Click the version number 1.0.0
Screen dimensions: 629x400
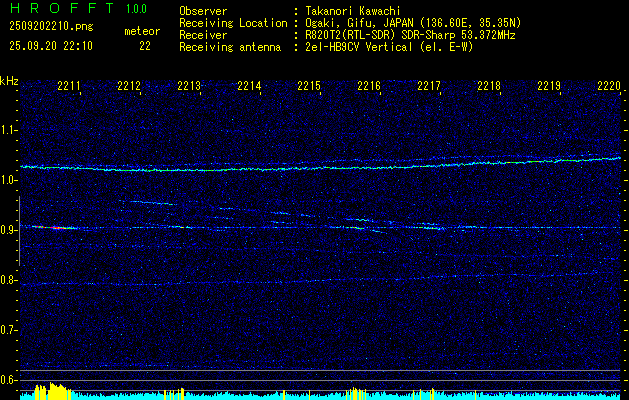136,9
